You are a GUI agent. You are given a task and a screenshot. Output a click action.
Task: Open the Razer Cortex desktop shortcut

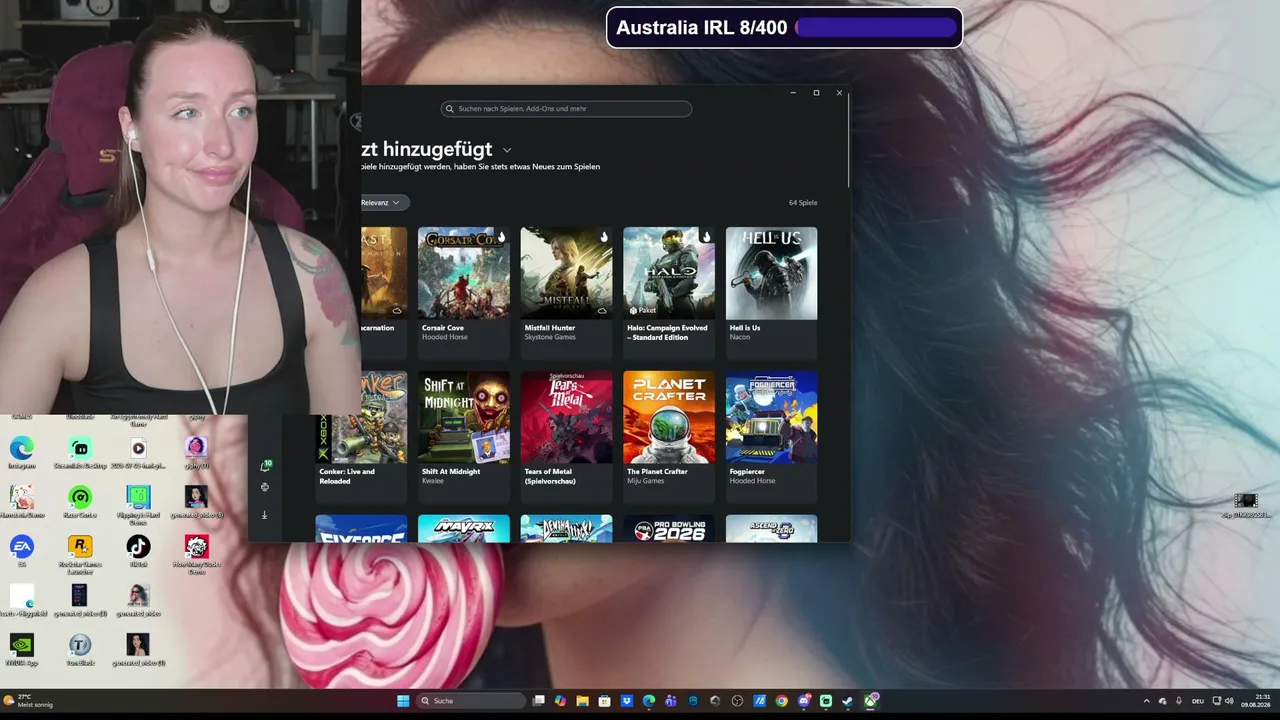pos(80,500)
